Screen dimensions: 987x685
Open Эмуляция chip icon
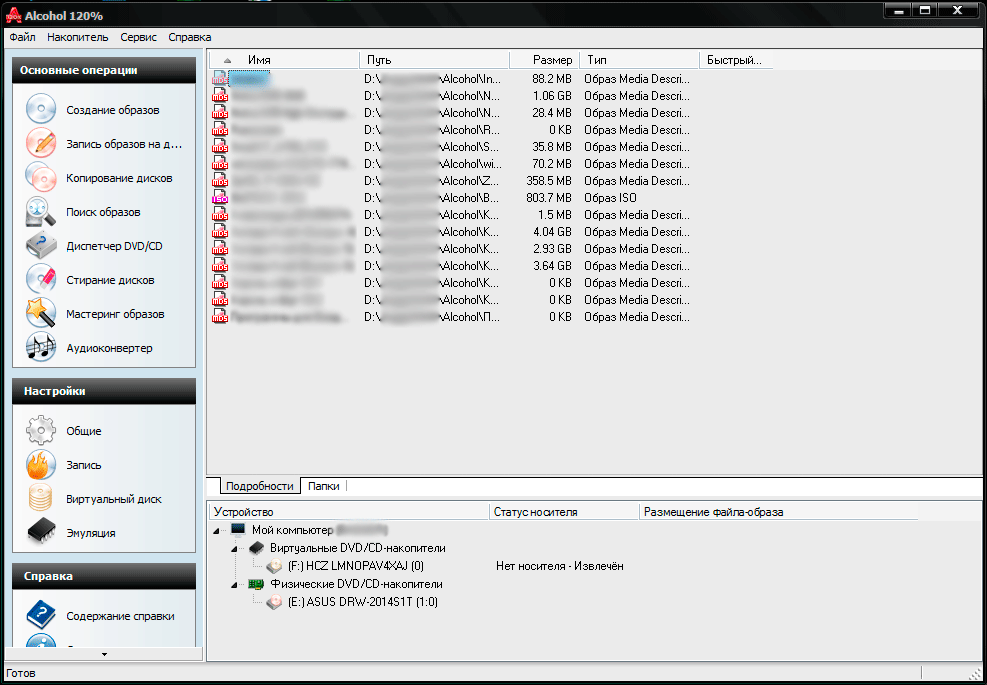click(x=41, y=533)
